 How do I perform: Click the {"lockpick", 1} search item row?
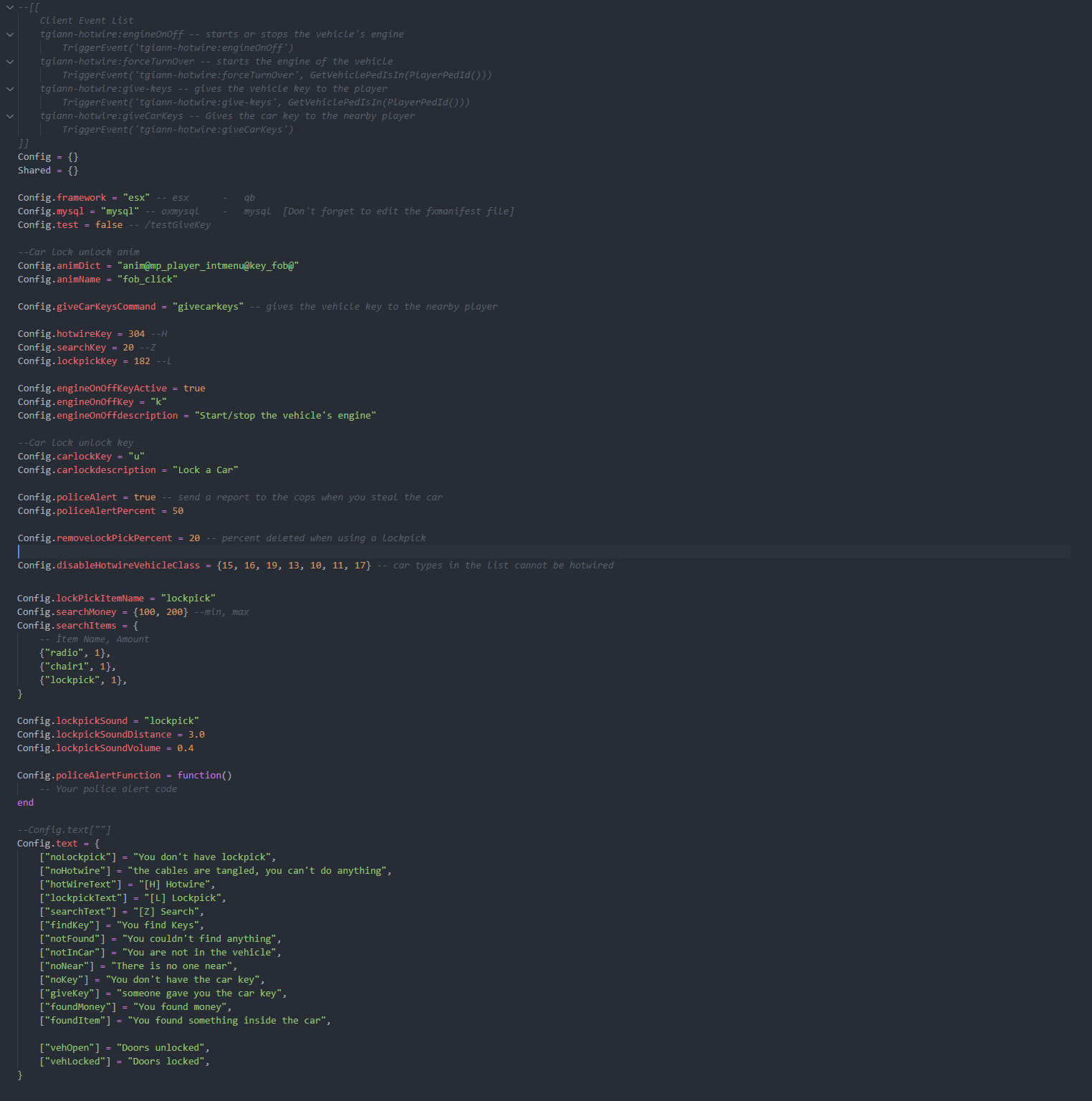coord(83,680)
